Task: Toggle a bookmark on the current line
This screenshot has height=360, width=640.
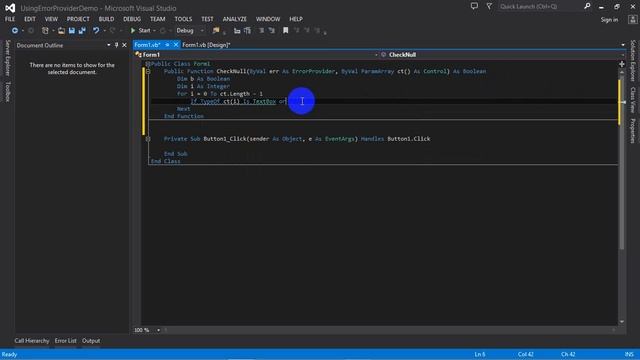Action: point(286,31)
